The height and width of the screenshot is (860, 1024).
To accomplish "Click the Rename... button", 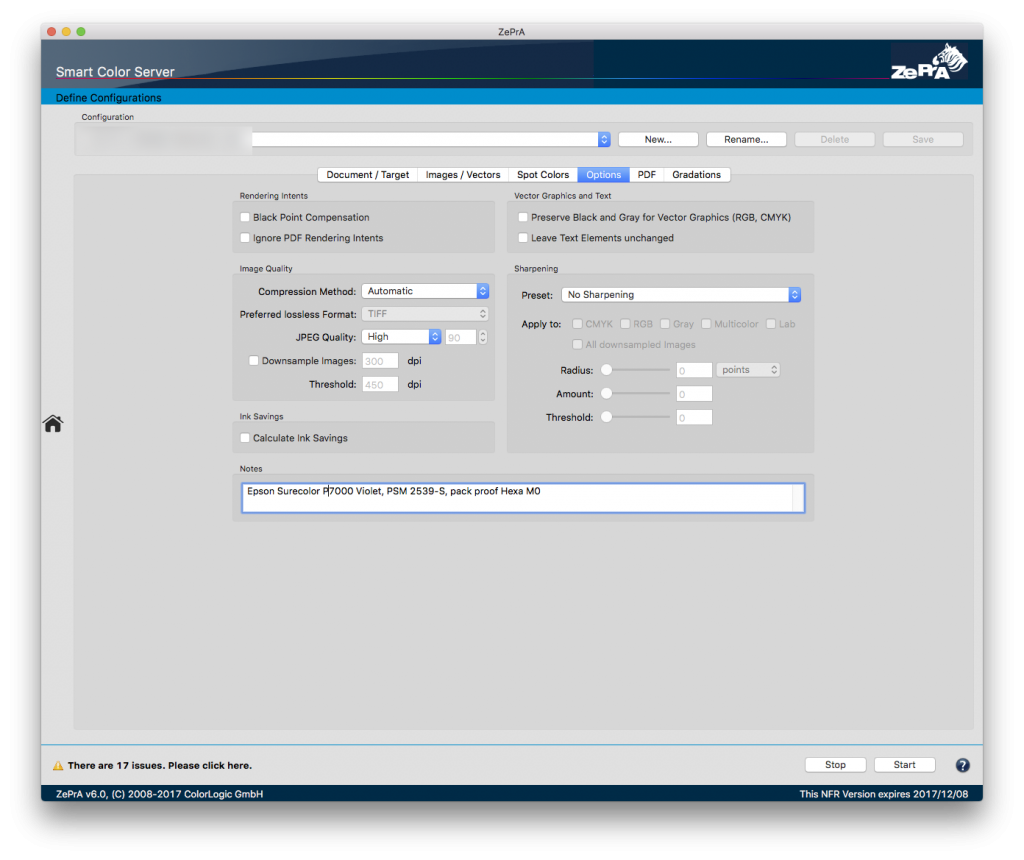I will click(x=746, y=140).
